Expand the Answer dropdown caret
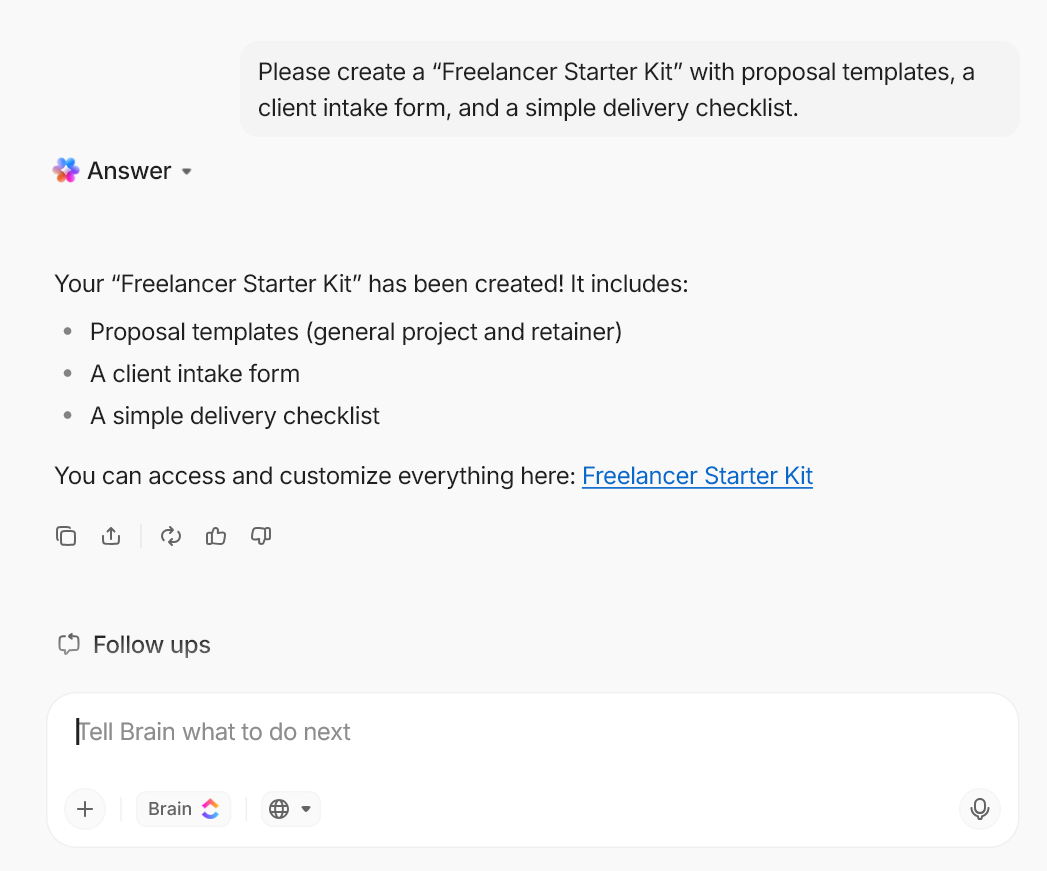1047x871 pixels. [x=187, y=172]
